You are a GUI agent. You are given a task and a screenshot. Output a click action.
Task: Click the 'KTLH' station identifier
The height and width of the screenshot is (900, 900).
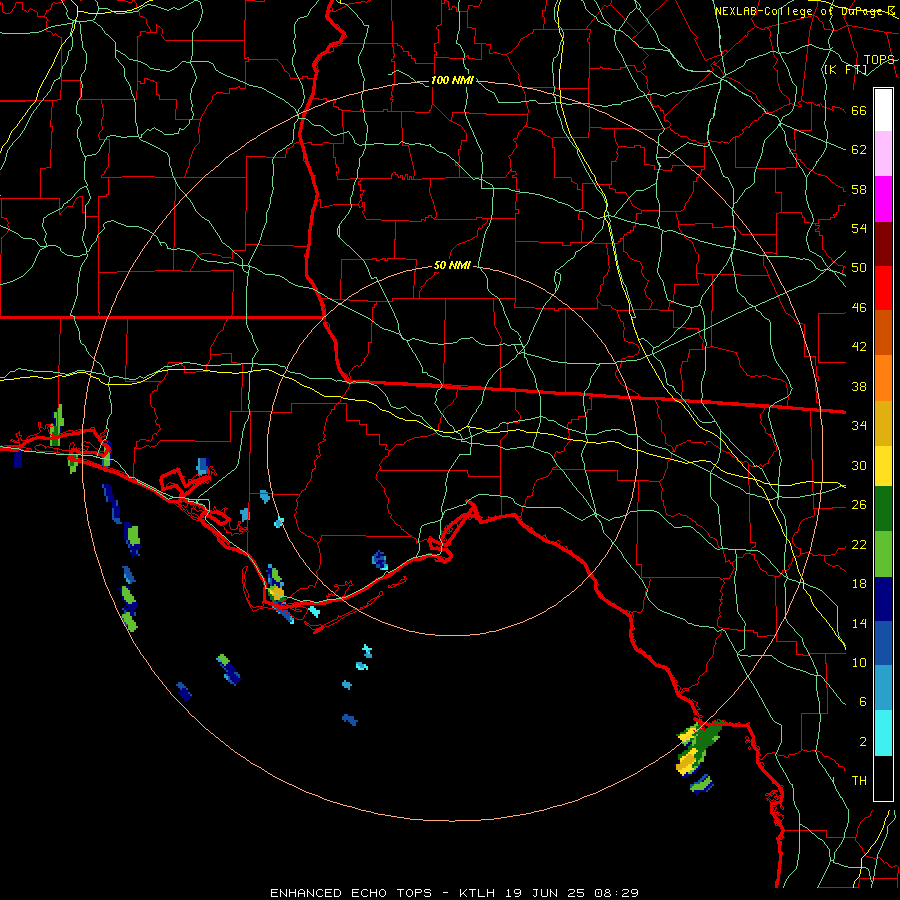tap(476, 893)
